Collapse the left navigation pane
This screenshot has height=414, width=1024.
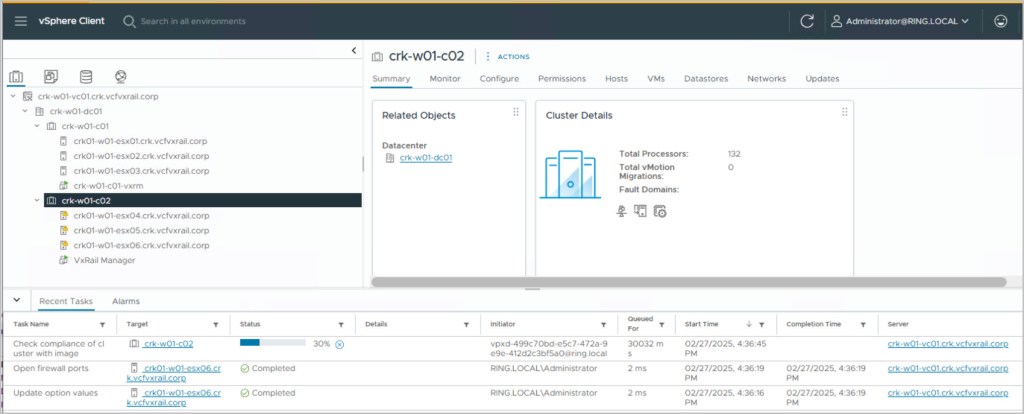pos(354,51)
